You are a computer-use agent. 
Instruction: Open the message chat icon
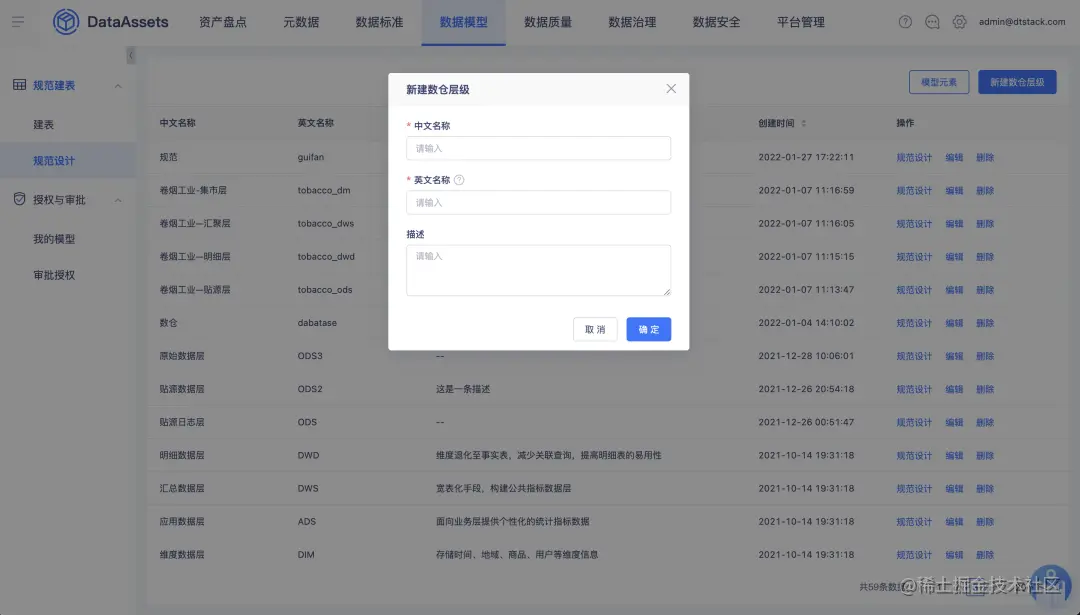932,22
